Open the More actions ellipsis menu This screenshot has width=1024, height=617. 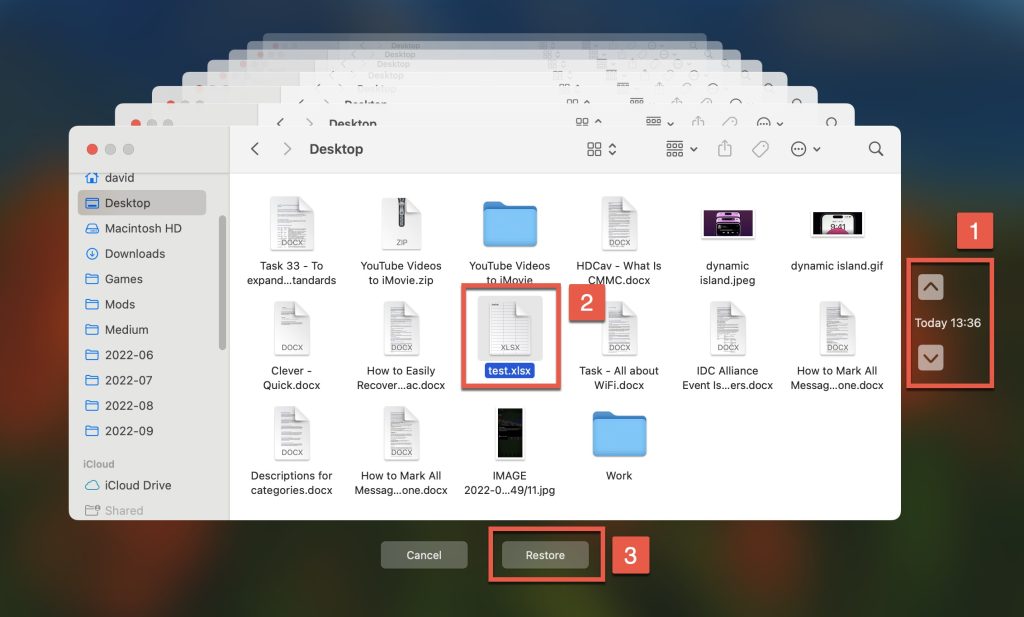pos(805,150)
